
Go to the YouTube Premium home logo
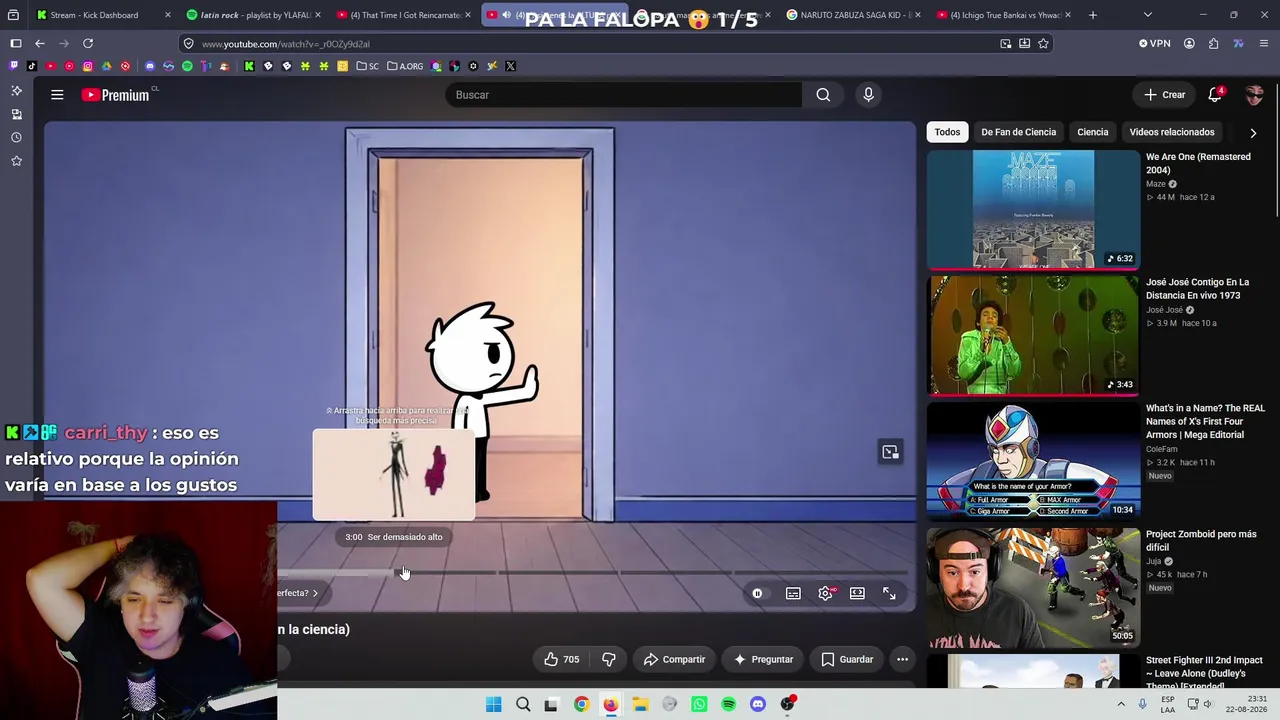click(x=116, y=95)
